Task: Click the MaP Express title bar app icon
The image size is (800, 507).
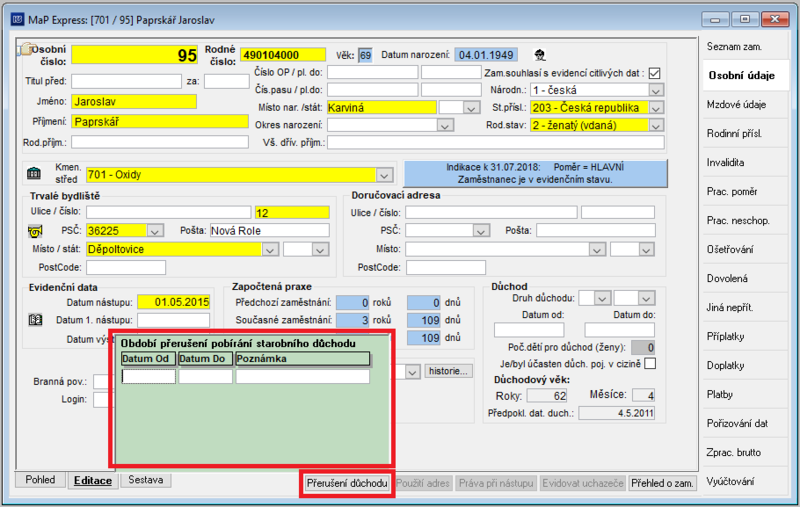Action: 17,19
